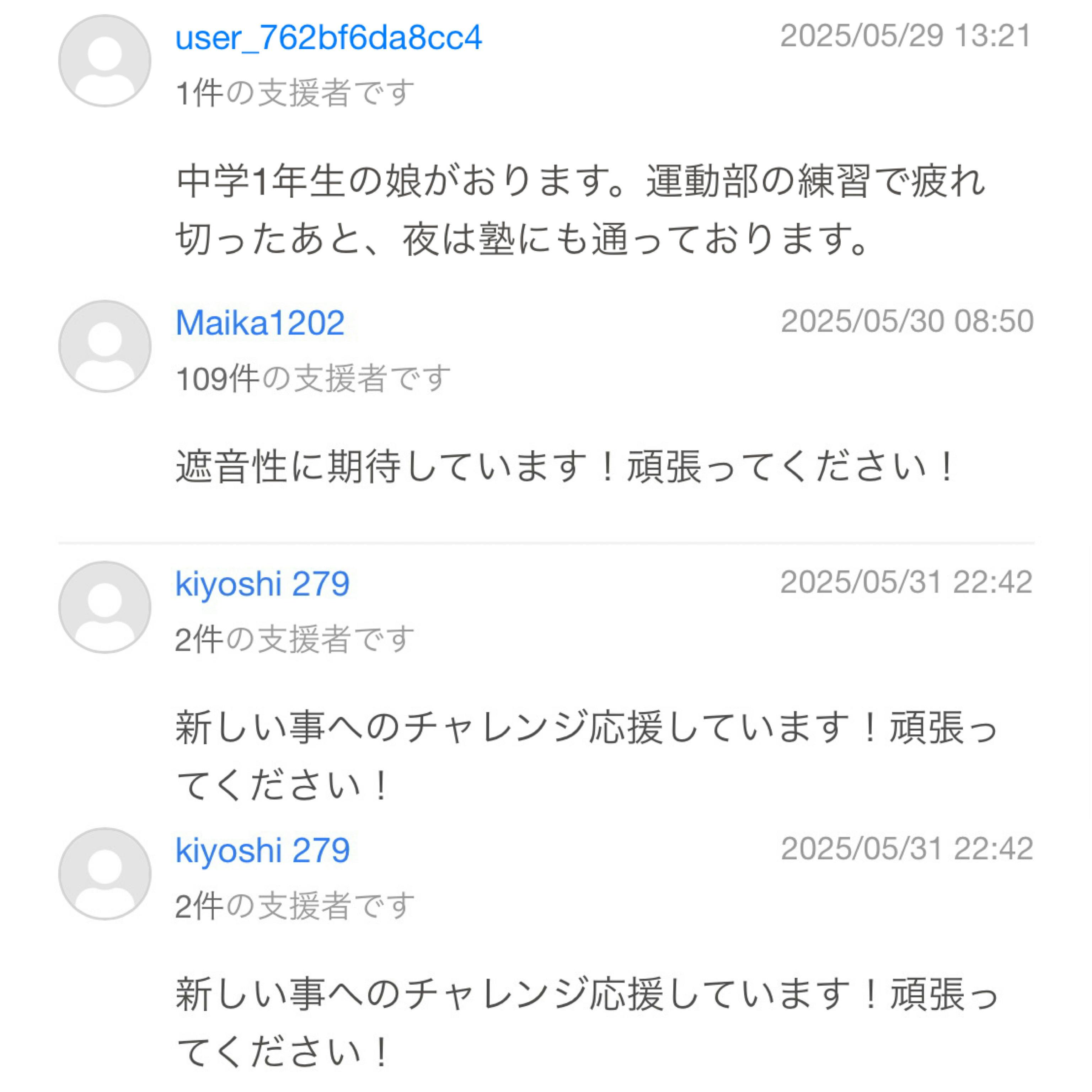Click the "109件の支援者です" supporter label
This screenshot has height=1092, width=1092.
click(x=313, y=378)
